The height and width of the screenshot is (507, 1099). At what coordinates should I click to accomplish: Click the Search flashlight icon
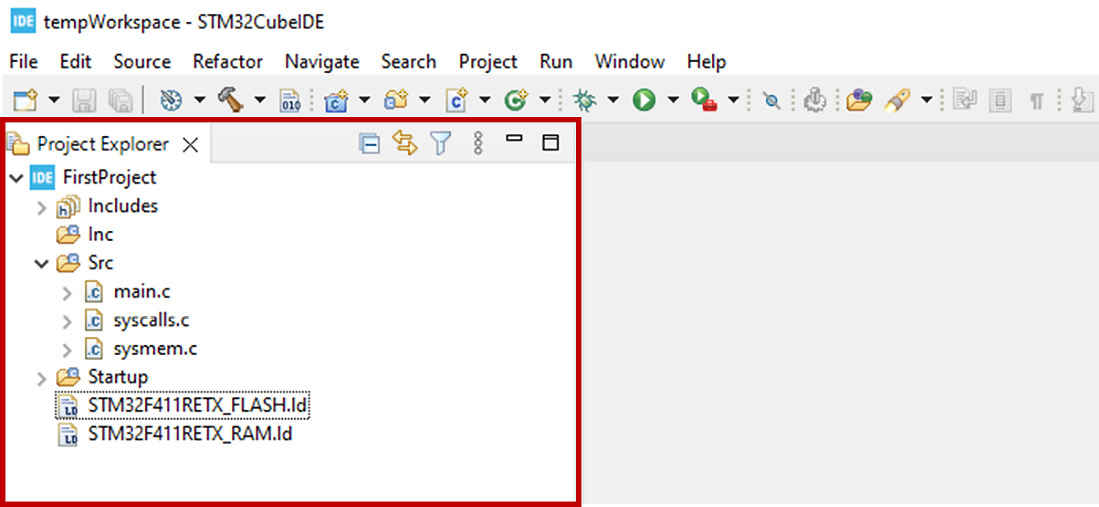pos(896,100)
